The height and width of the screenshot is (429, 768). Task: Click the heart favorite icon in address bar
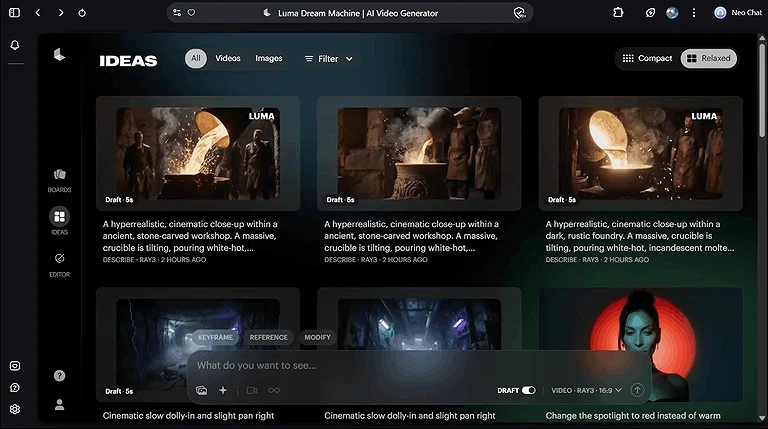192,13
